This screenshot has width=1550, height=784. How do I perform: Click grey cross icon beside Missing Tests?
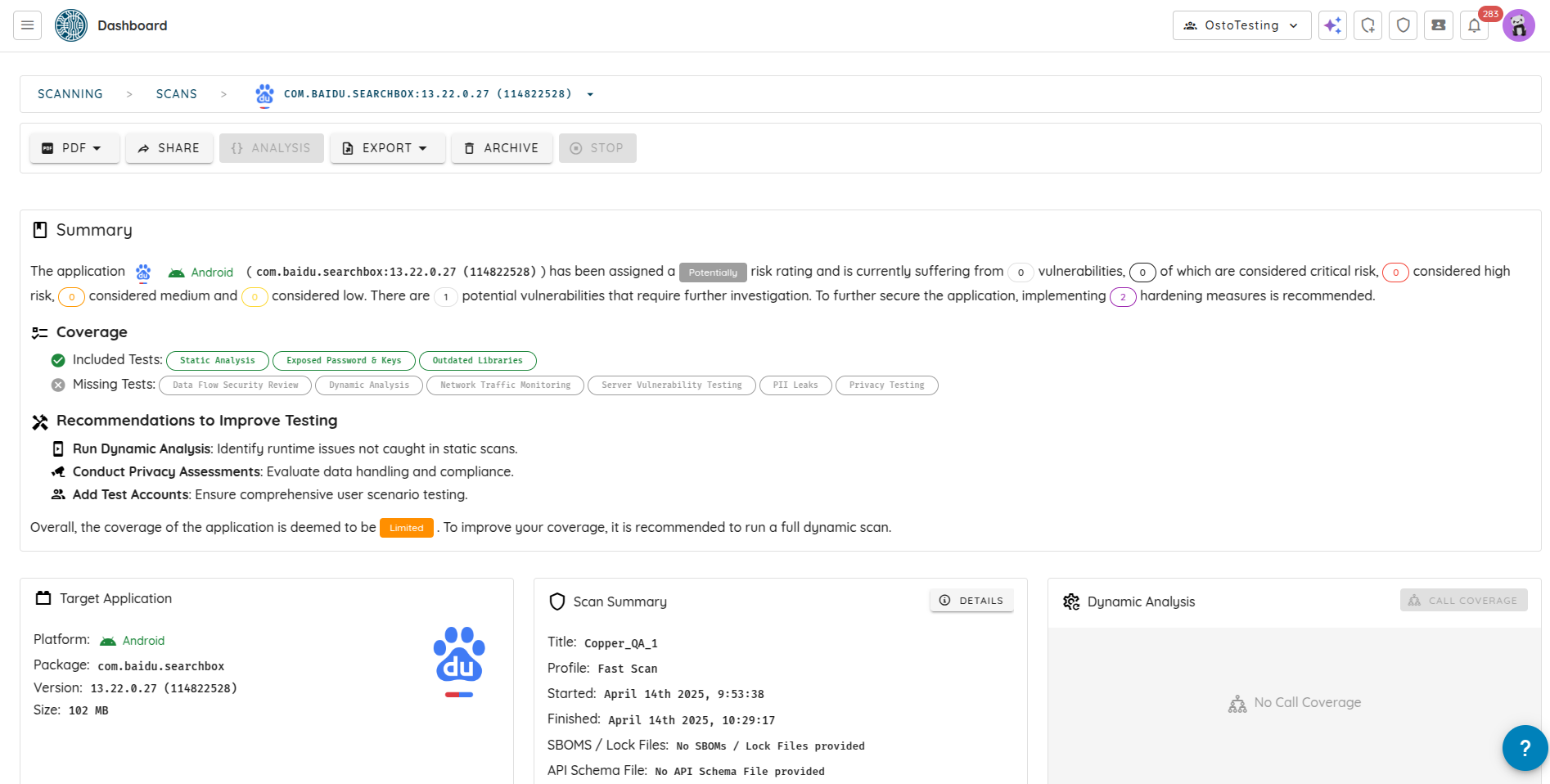(x=58, y=385)
